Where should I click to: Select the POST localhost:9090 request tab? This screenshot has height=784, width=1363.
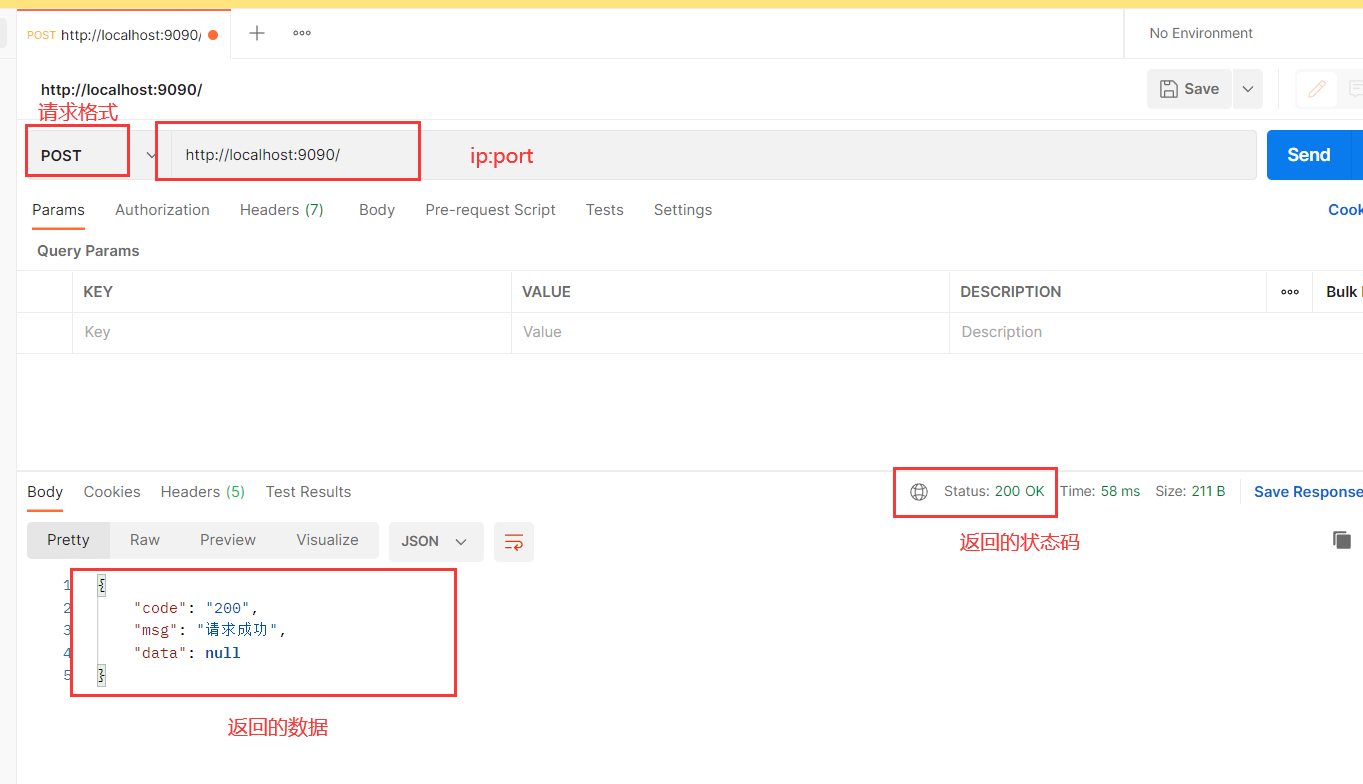point(123,35)
